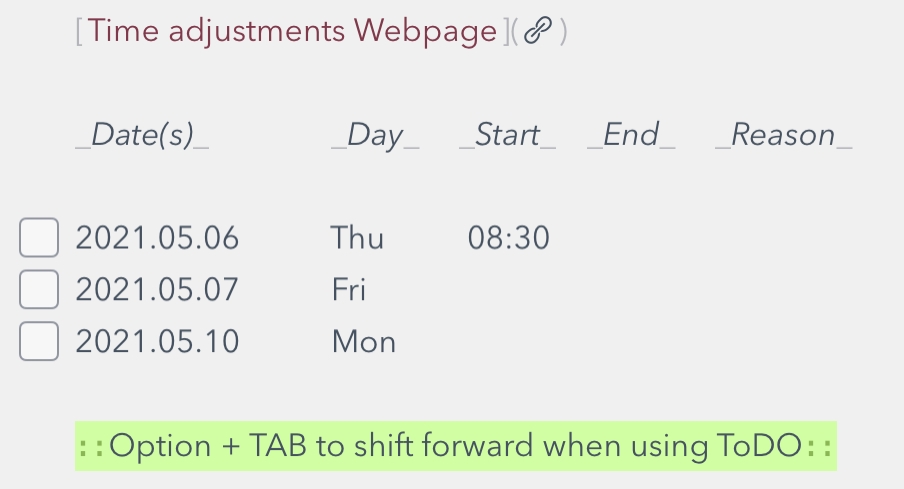Open the Time adjustments Webpage link

(292, 31)
